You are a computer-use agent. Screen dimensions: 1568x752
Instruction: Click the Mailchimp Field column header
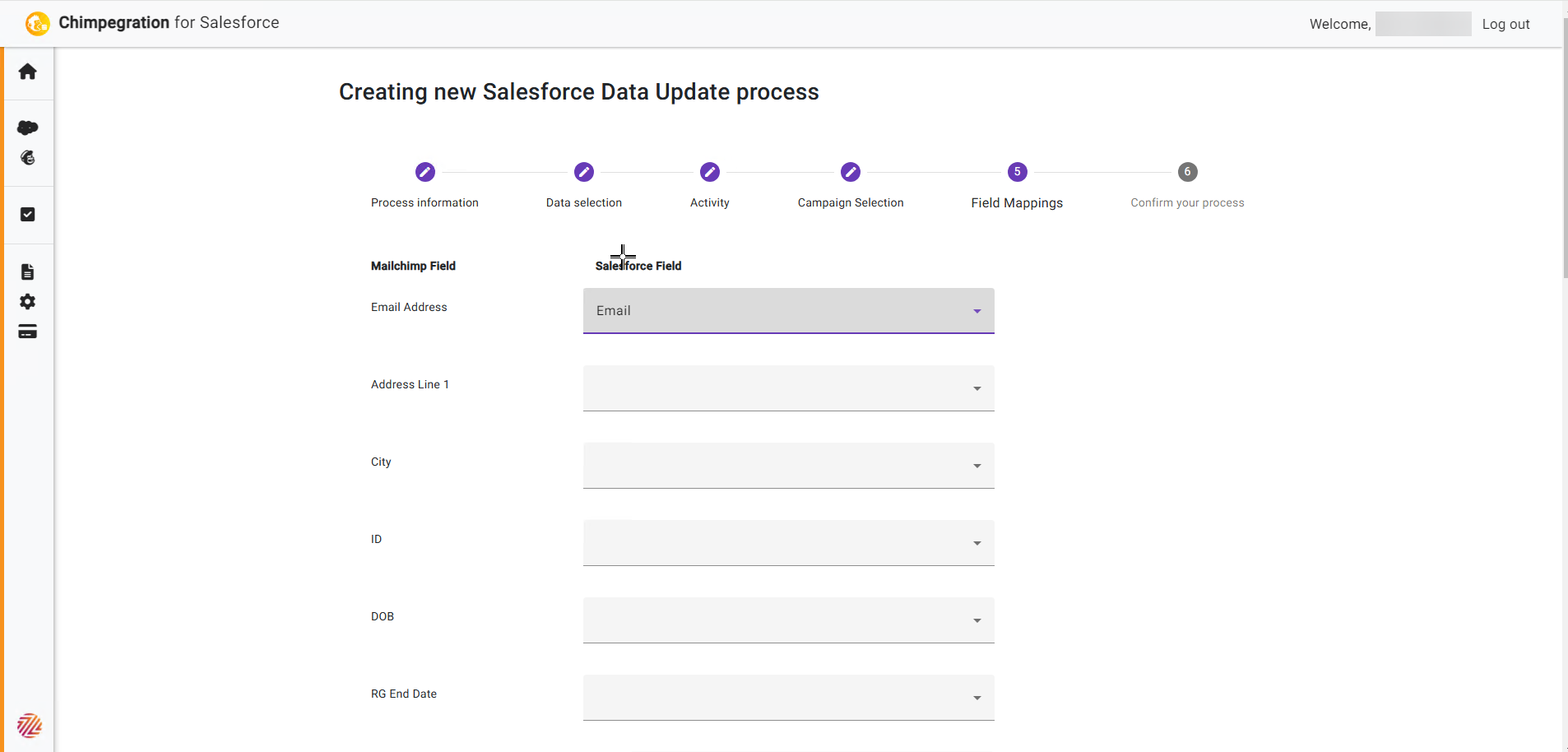(x=413, y=266)
